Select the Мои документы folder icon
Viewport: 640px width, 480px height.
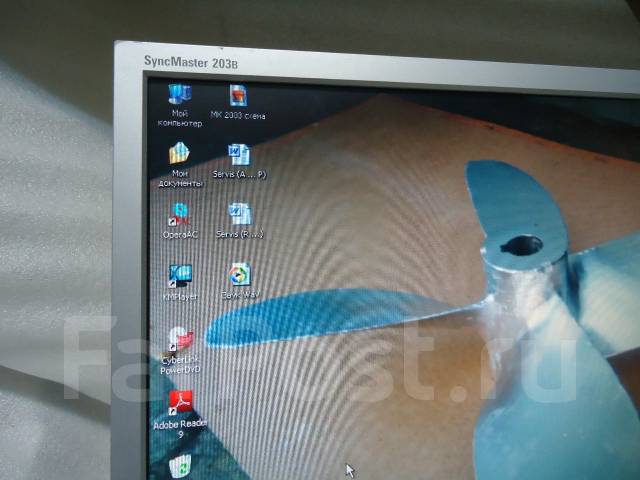180,153
